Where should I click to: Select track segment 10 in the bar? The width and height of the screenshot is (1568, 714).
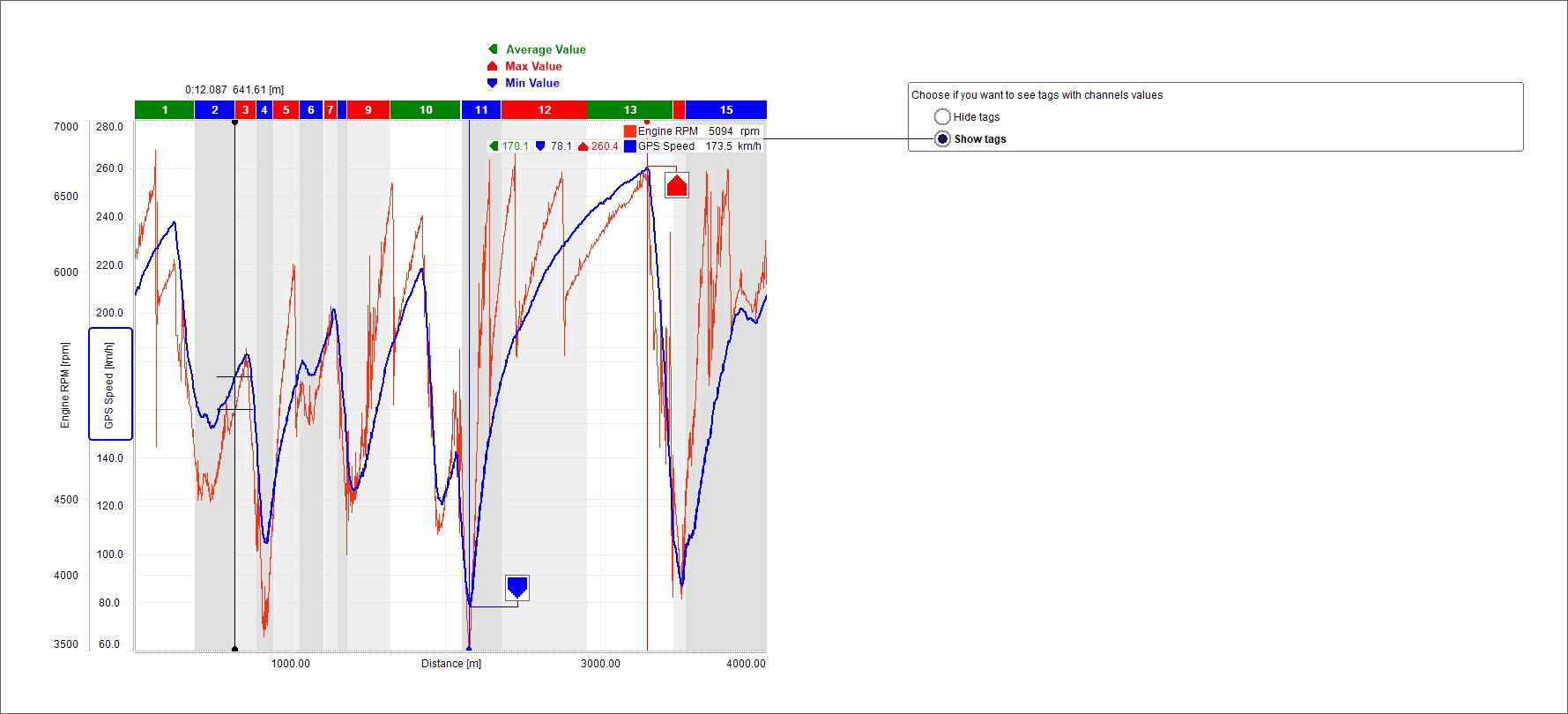426,109
